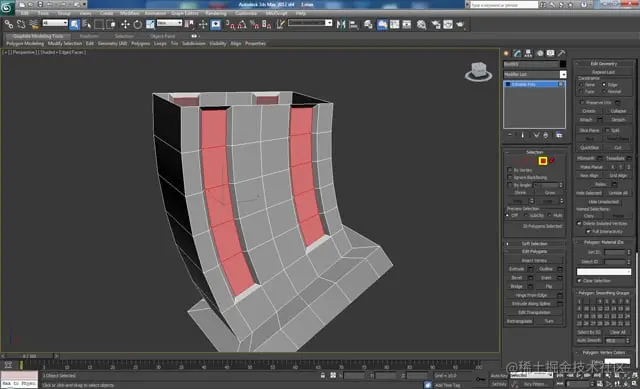Select the Normal constraint radio button
Screen dimensions: 640x389
[x=604, y=91]
